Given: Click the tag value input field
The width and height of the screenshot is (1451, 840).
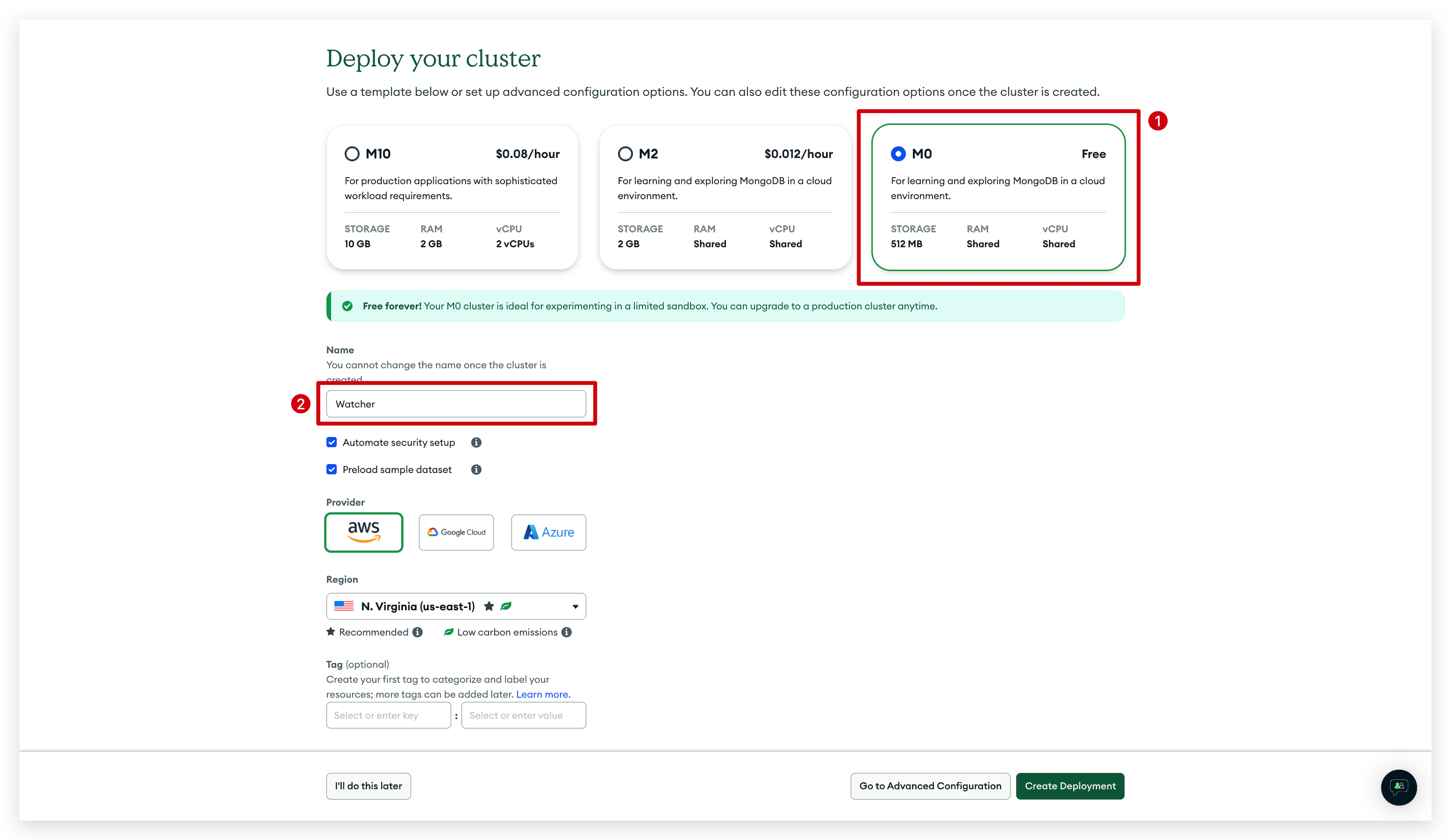Looking at the screenshot, I should 523,715.
